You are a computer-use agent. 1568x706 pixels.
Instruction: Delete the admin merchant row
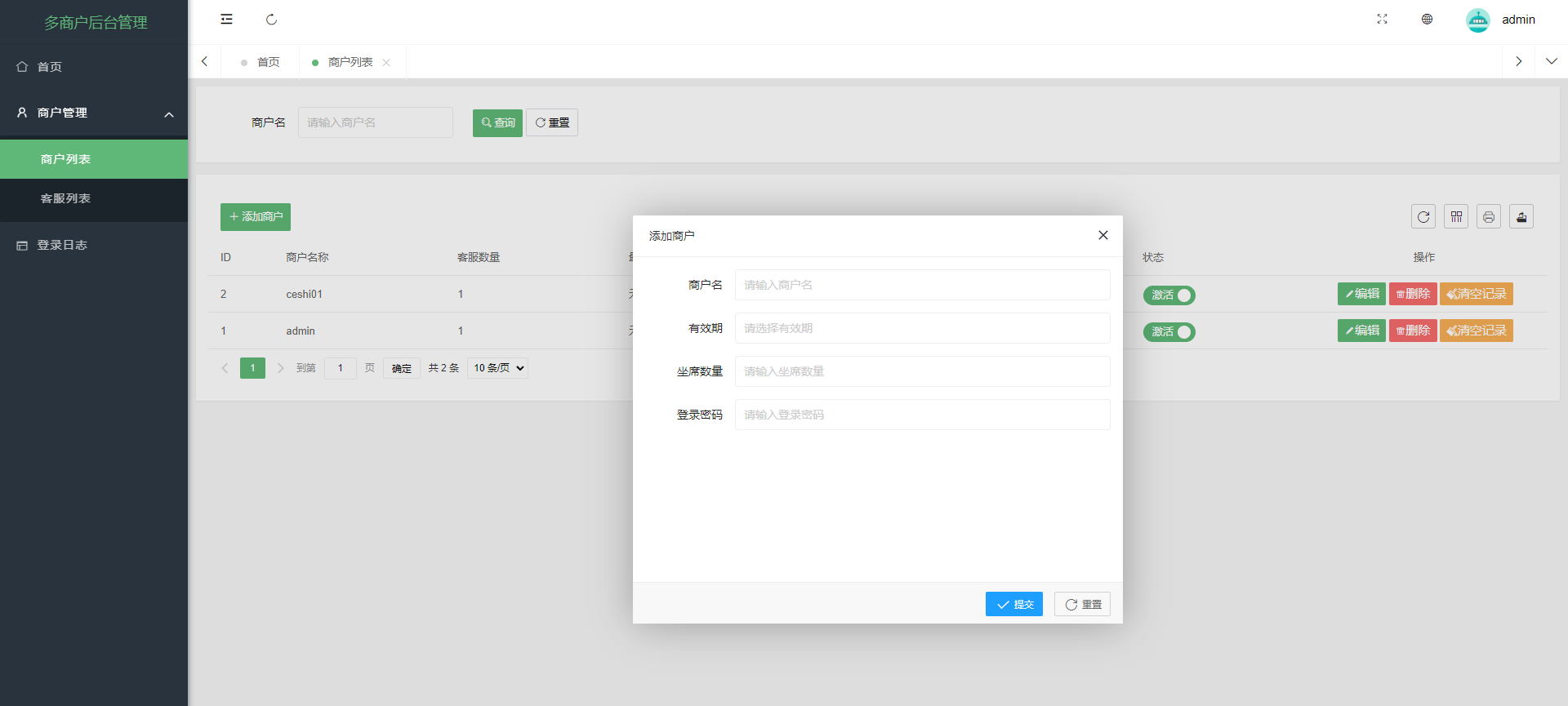(x=1413, y=331)
